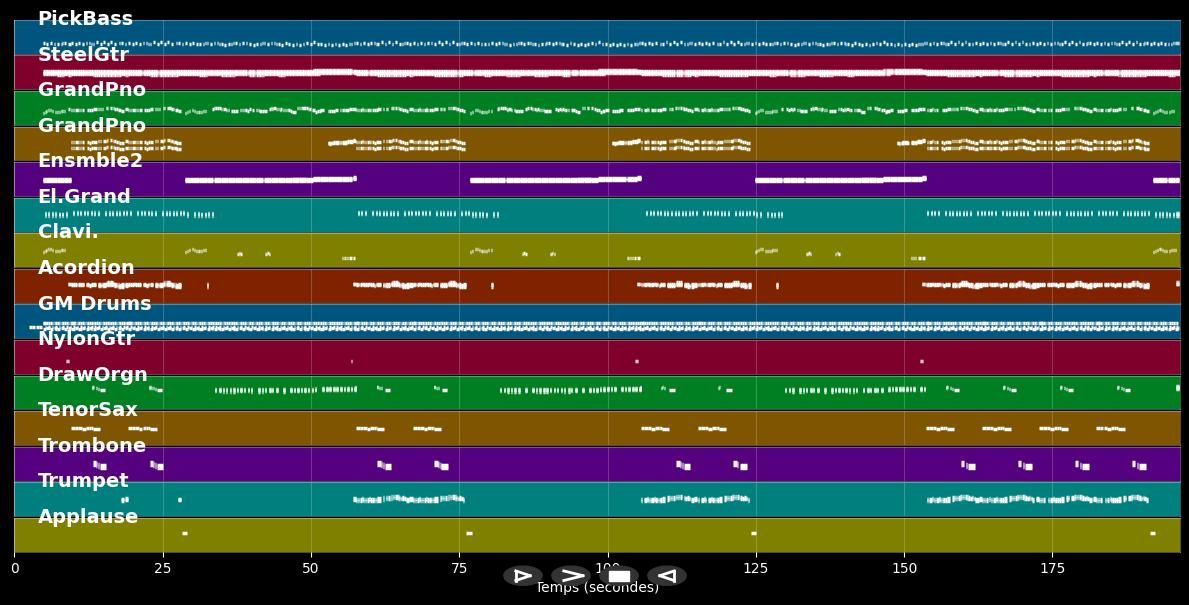Select the Acordion track label

(x=86, y=268)
